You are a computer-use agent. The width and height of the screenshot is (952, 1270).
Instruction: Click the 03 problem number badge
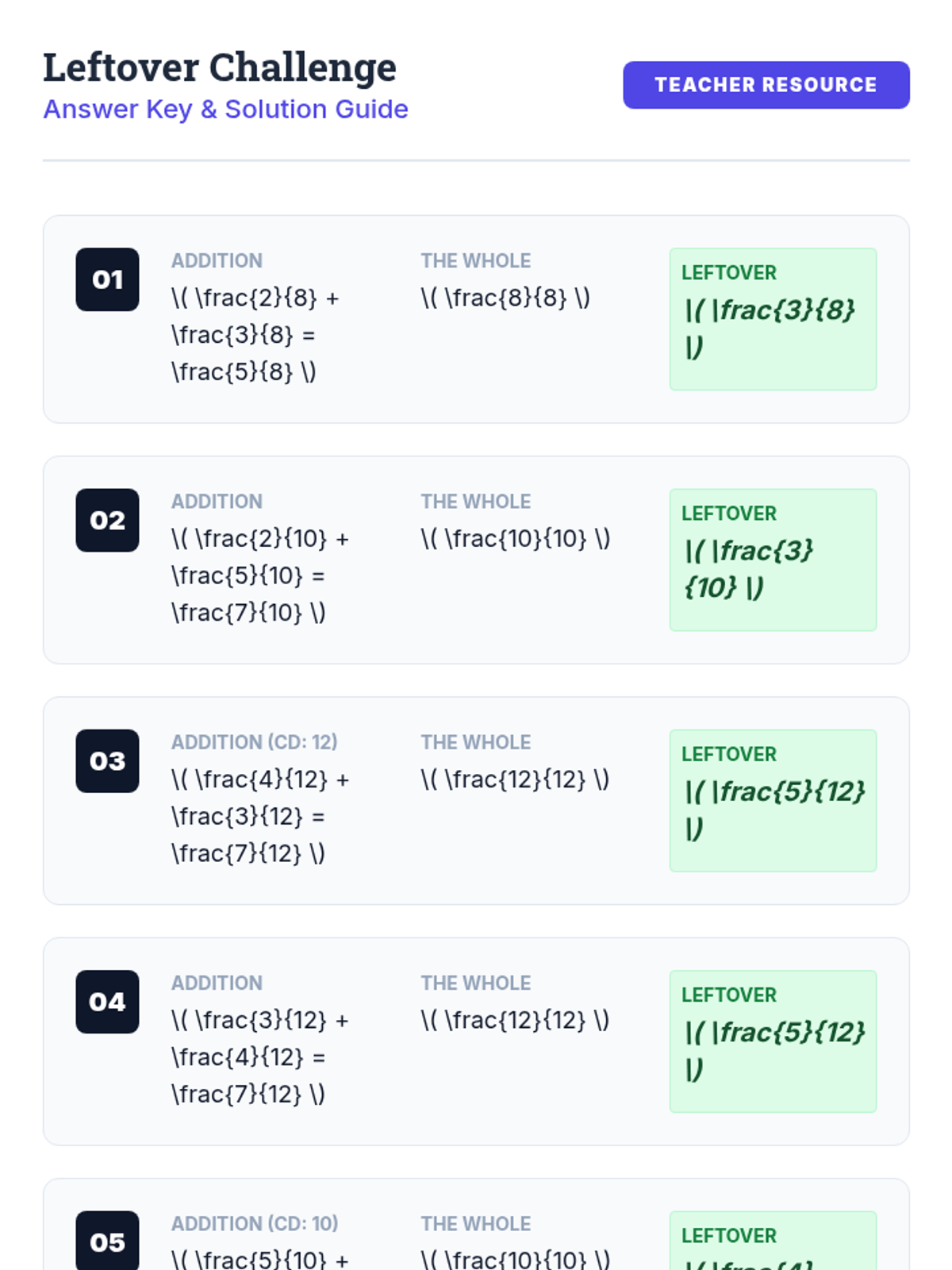107,760
